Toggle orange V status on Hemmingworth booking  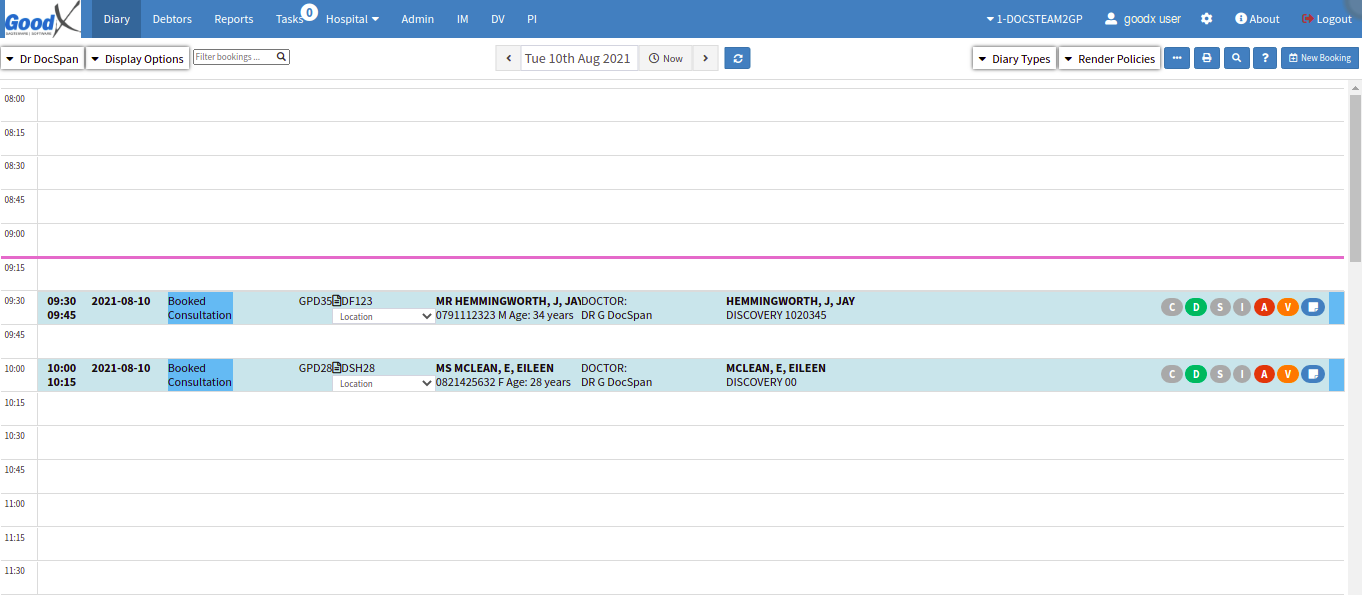point(1287,307)
